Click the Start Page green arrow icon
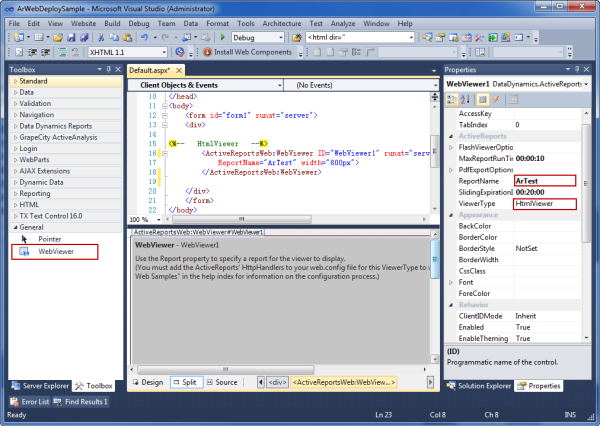The height and width of the screenshot is (426, 600). (493, 38)
